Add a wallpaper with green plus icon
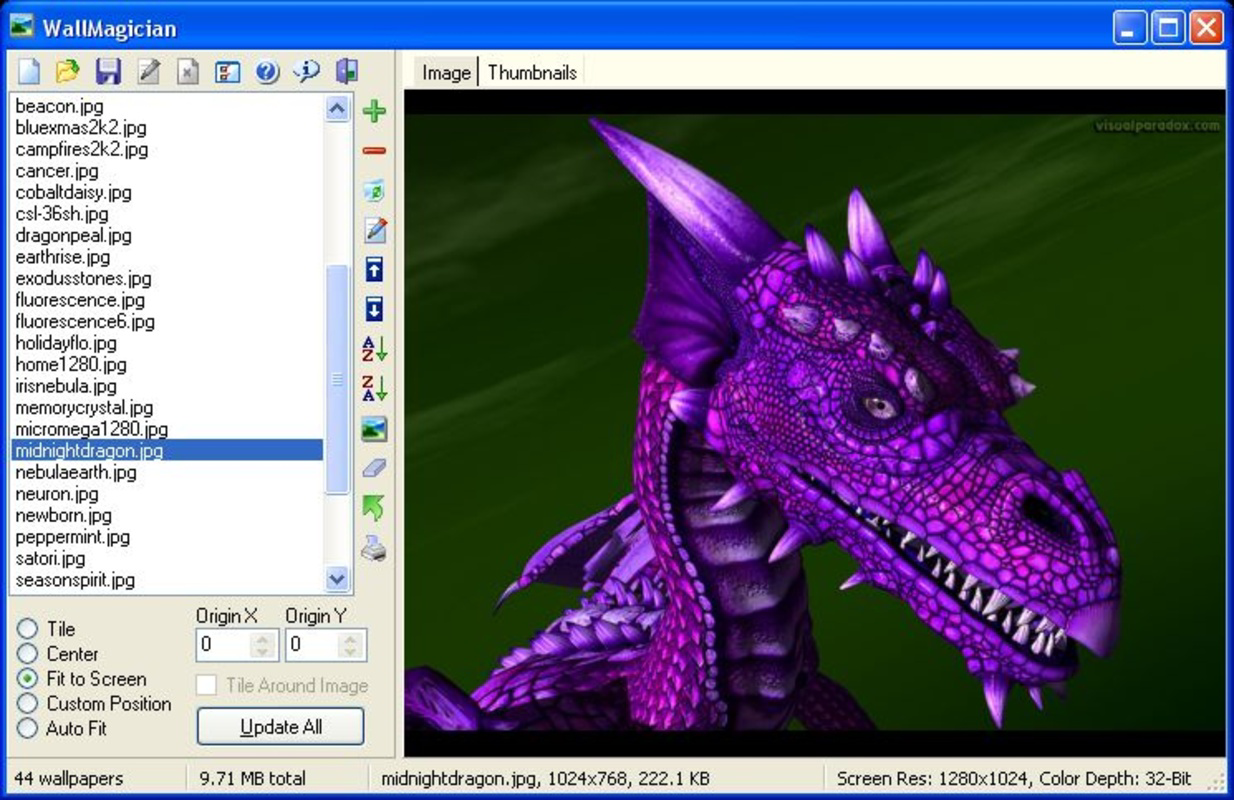The height and width of the screenshot is (800, 1234). (x=374, y=111)
